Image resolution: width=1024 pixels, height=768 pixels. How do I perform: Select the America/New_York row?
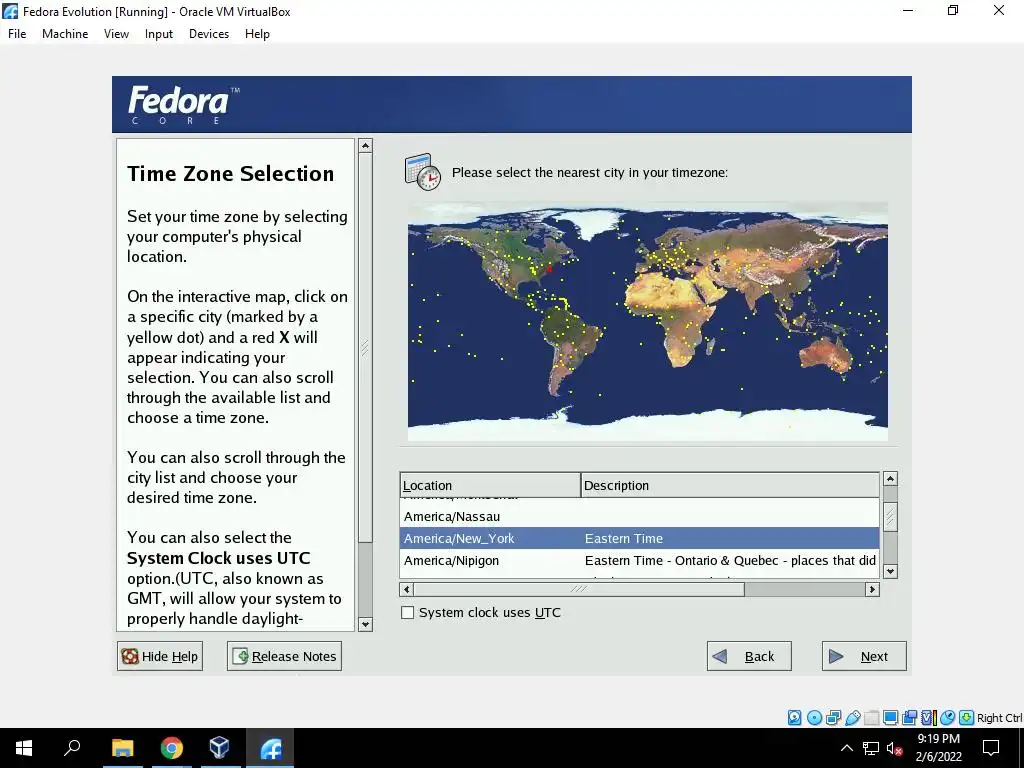(x=639, y=539)
